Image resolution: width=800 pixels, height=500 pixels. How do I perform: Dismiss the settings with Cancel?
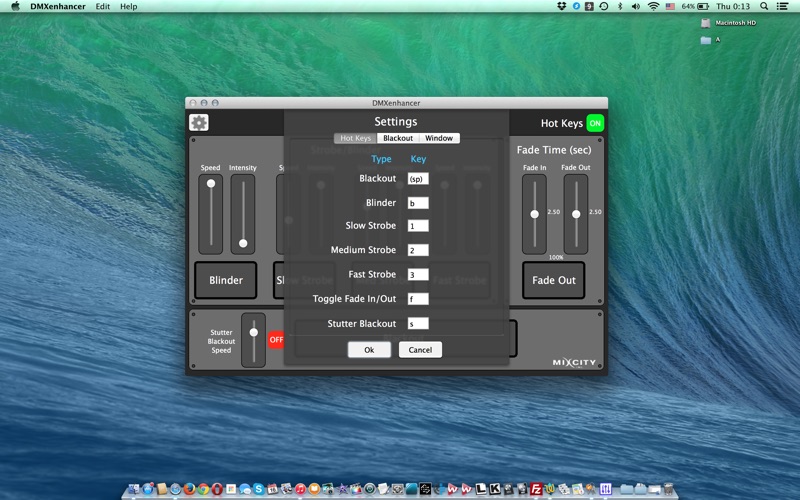(x=420, y=349)
